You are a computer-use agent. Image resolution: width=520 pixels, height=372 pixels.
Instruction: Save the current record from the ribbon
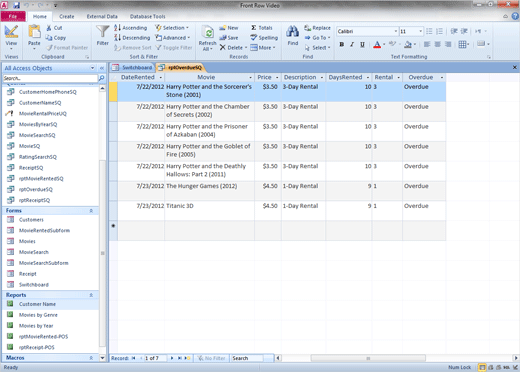coord(229,38)
